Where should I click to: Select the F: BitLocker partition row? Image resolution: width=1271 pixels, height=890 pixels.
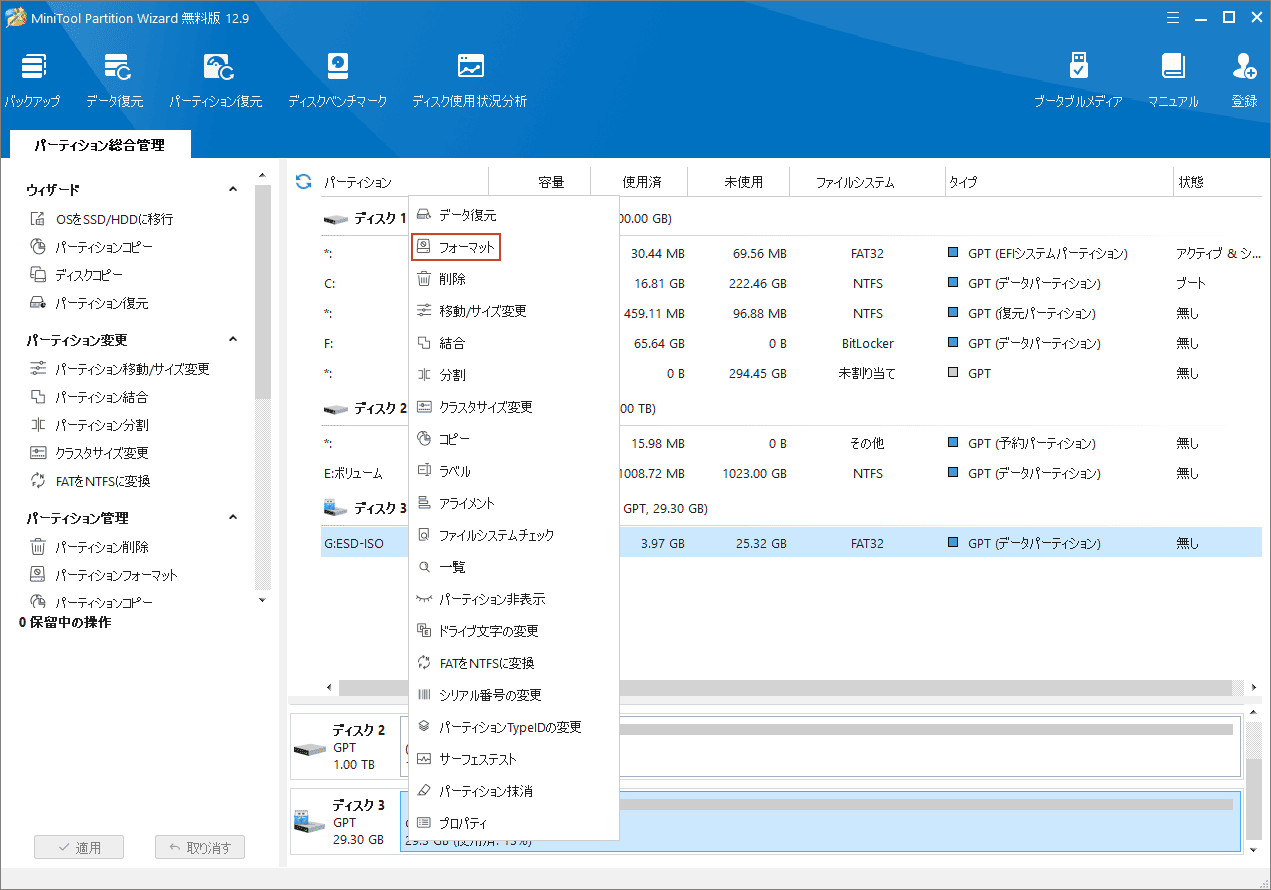(x=790, y=343)
